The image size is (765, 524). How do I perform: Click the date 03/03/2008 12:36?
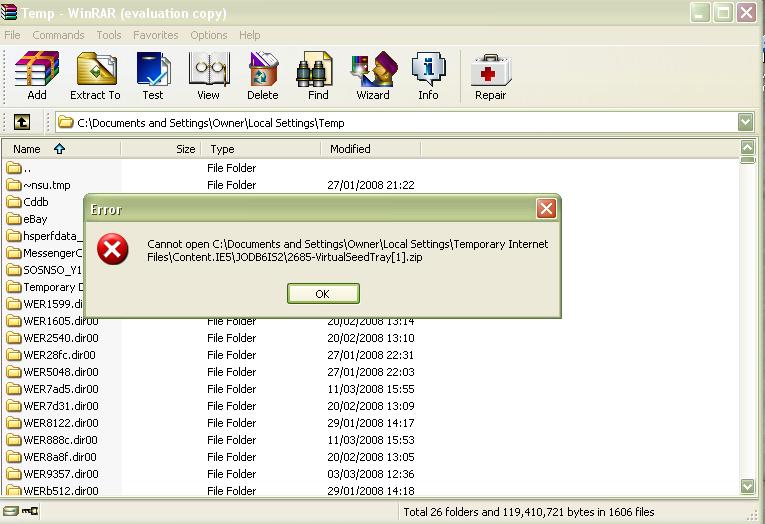point(371,474)
